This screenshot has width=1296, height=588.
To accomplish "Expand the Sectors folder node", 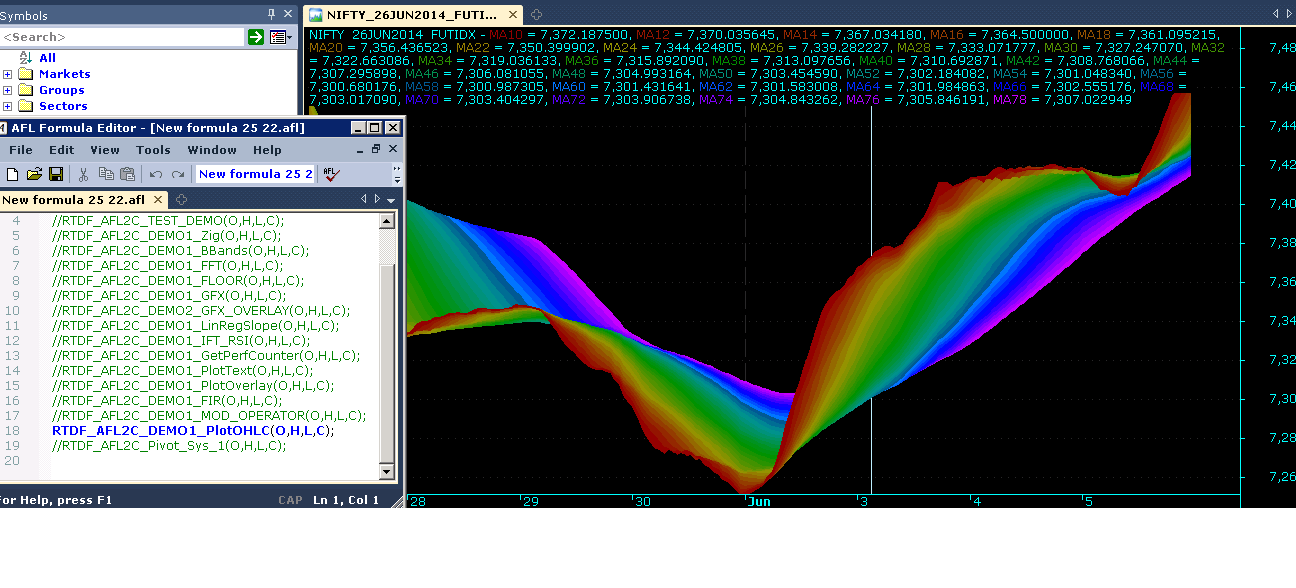I will click(8, 106).
